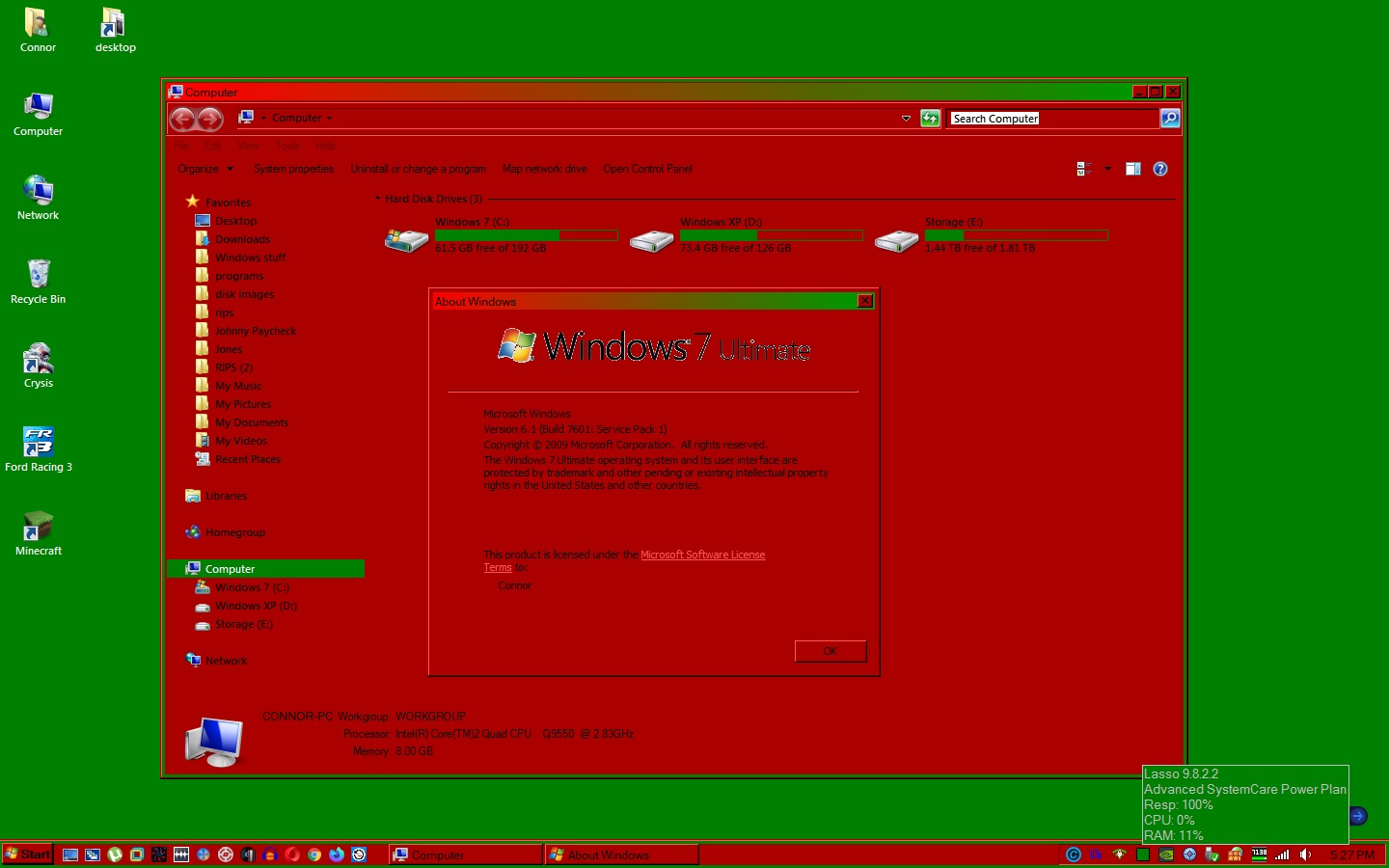Launch Opera from quick launch

(x=292, y=854)
